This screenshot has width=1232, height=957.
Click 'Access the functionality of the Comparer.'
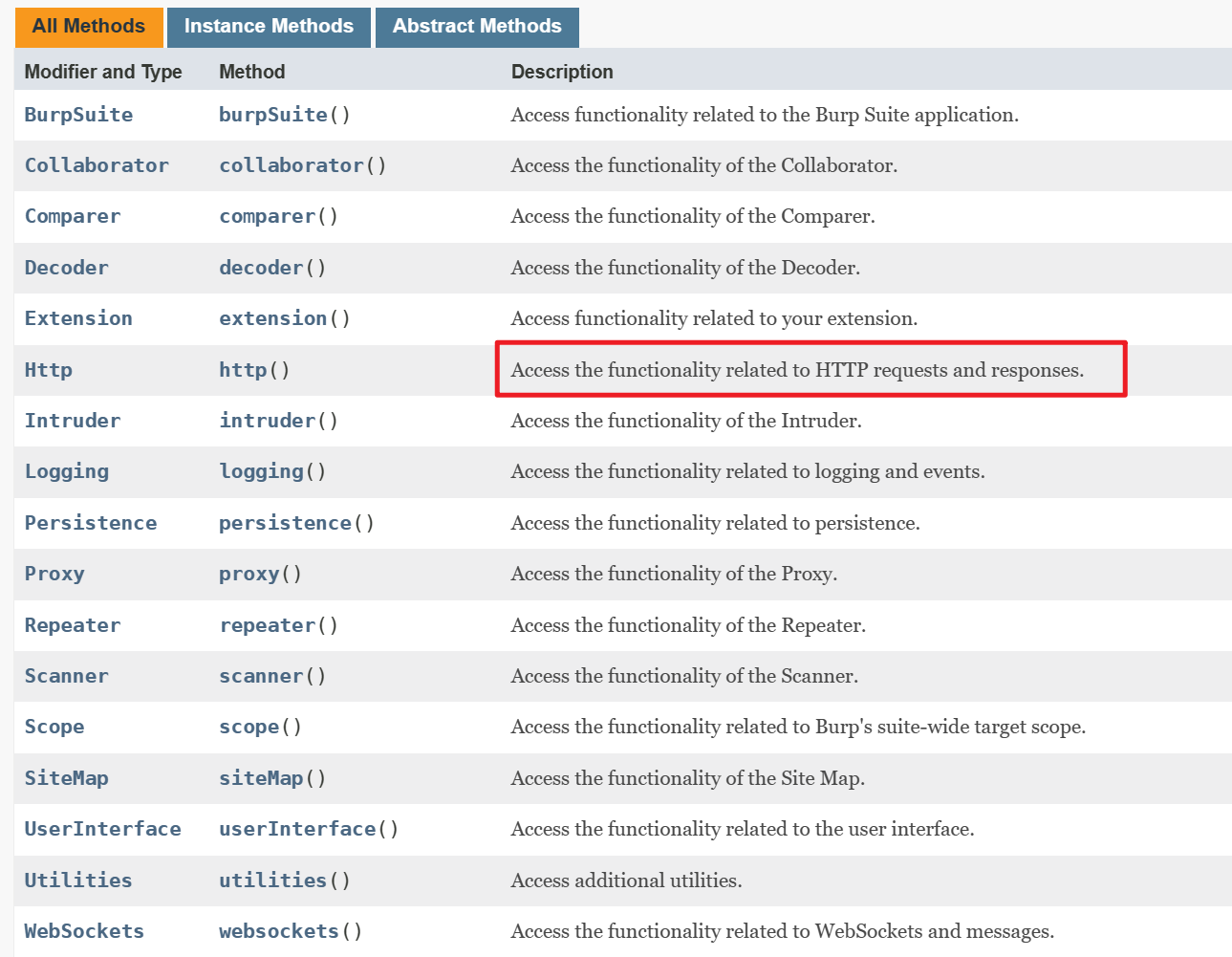pos(693,216)
